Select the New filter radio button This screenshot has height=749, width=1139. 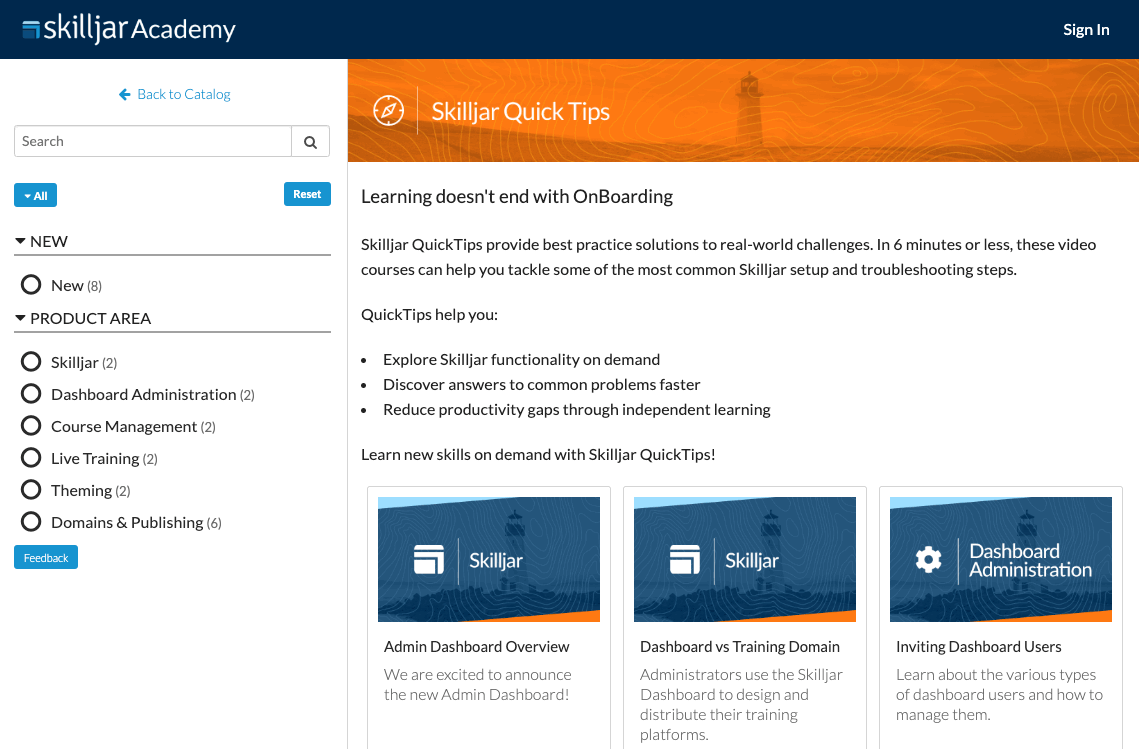coord(31,285)
